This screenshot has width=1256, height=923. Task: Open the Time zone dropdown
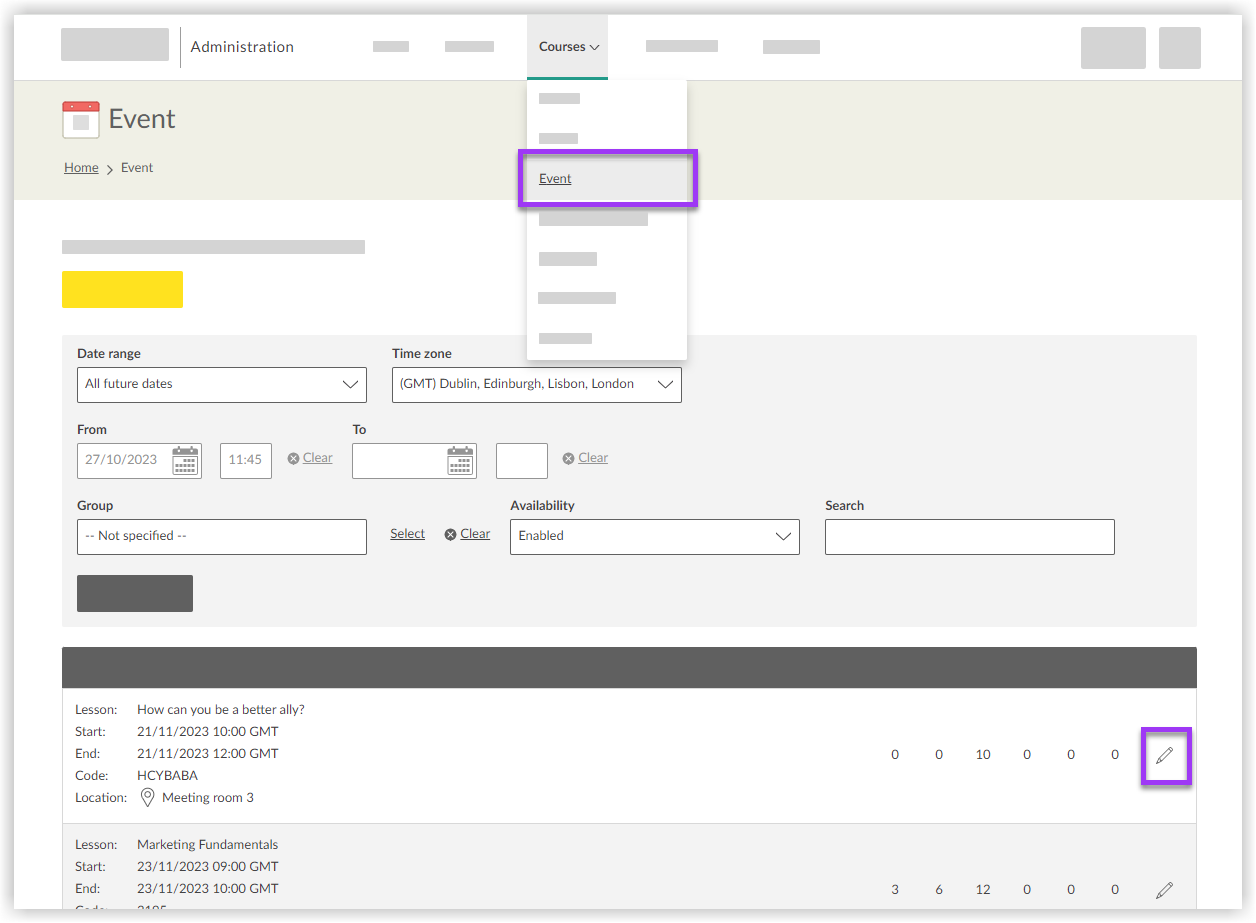536,385
